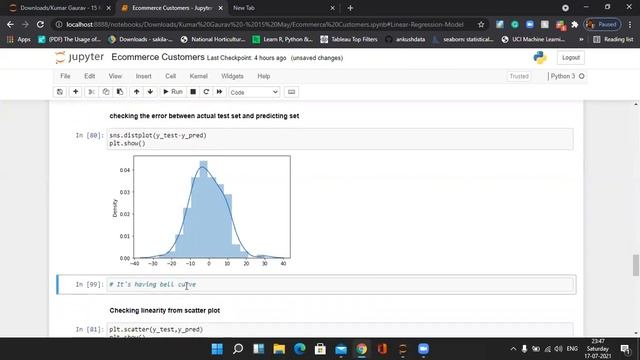Click the localhost address bar
This screenshot has width=640, height=360.
pos(265,24)
